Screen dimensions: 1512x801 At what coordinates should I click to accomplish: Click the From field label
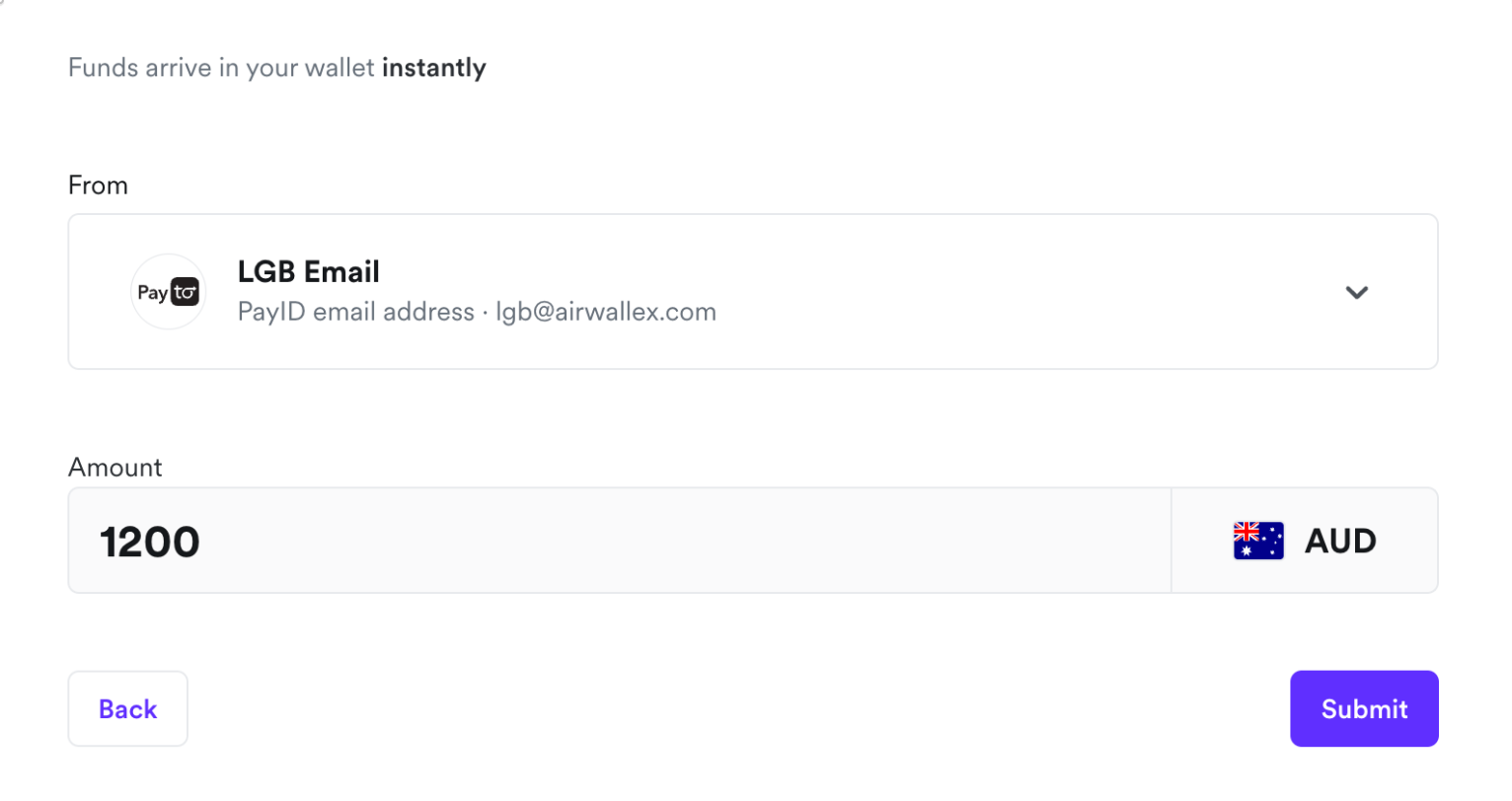click(x=98, y=185)
